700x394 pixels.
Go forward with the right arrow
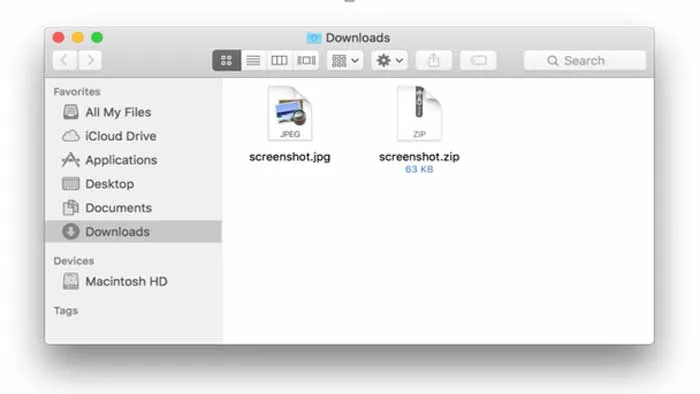[90, 60]
